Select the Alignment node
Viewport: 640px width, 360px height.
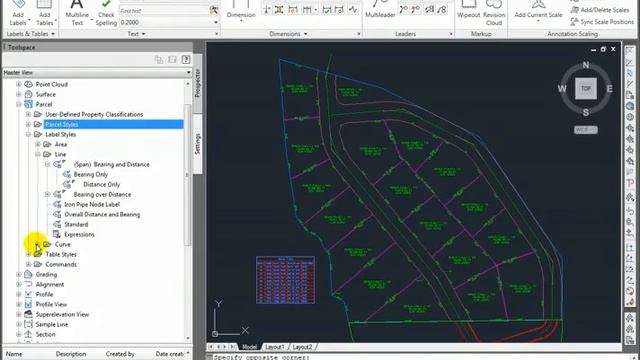click(x=50, y=284)
